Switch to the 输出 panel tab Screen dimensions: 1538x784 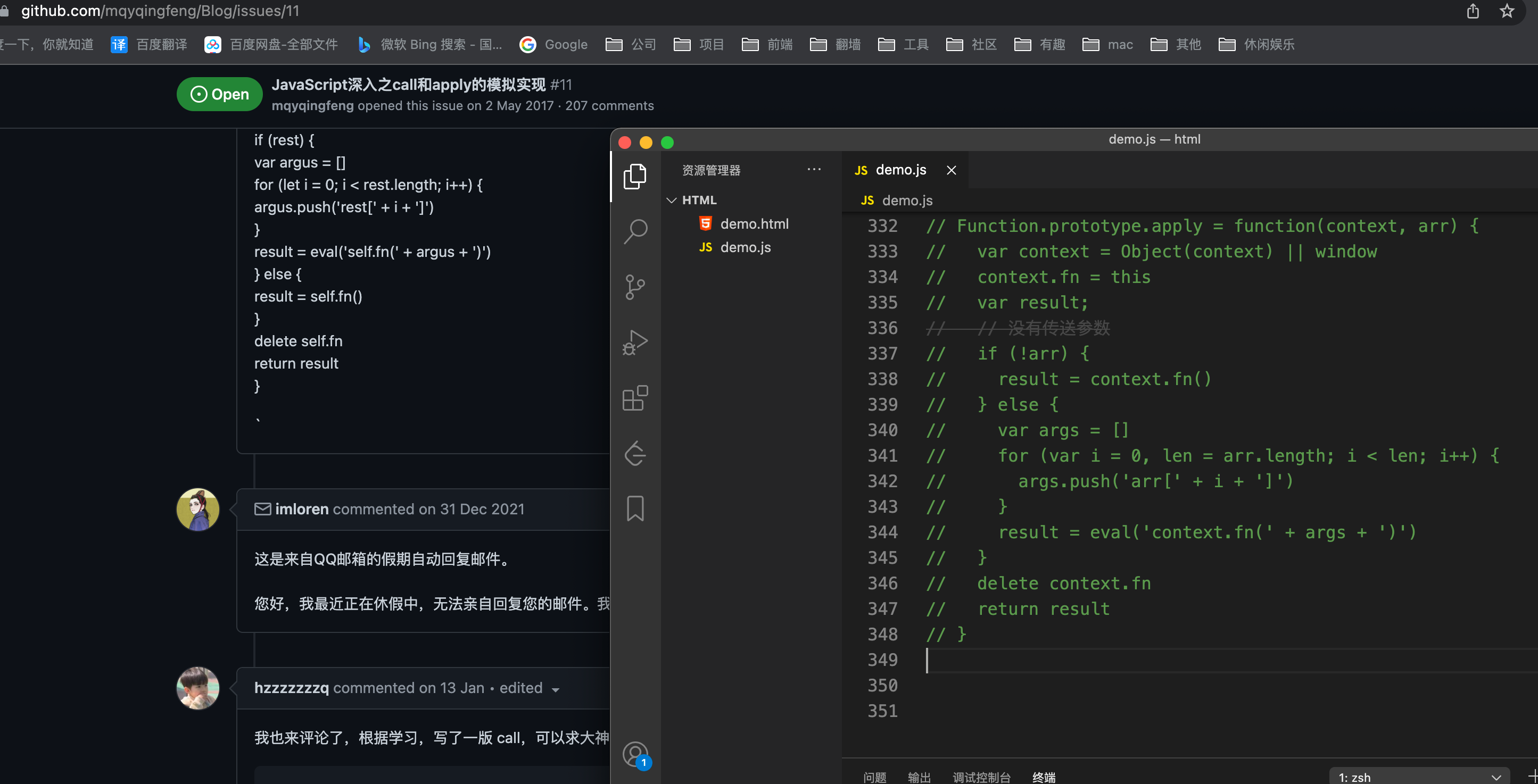920,777
